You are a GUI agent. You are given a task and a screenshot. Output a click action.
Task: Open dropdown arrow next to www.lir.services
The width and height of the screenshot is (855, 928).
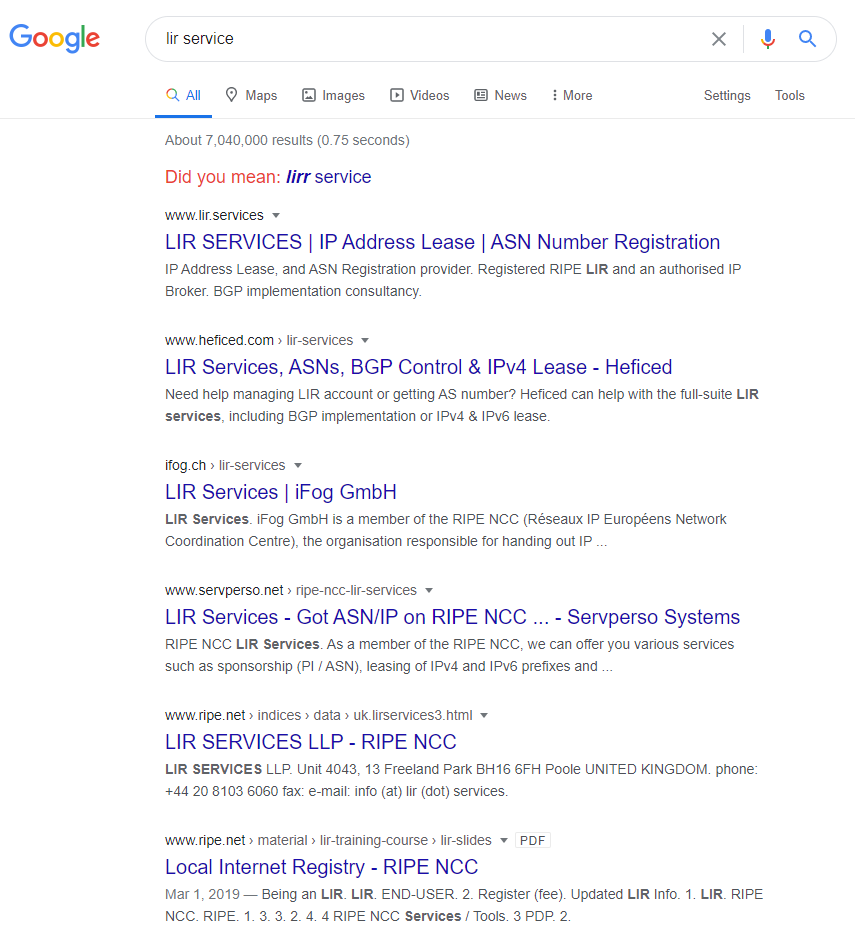coord(276,215)
